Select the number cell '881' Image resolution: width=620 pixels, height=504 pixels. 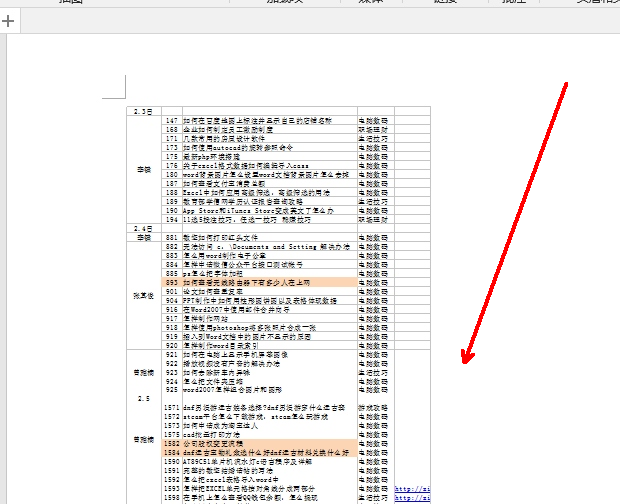tap(172, 238)
